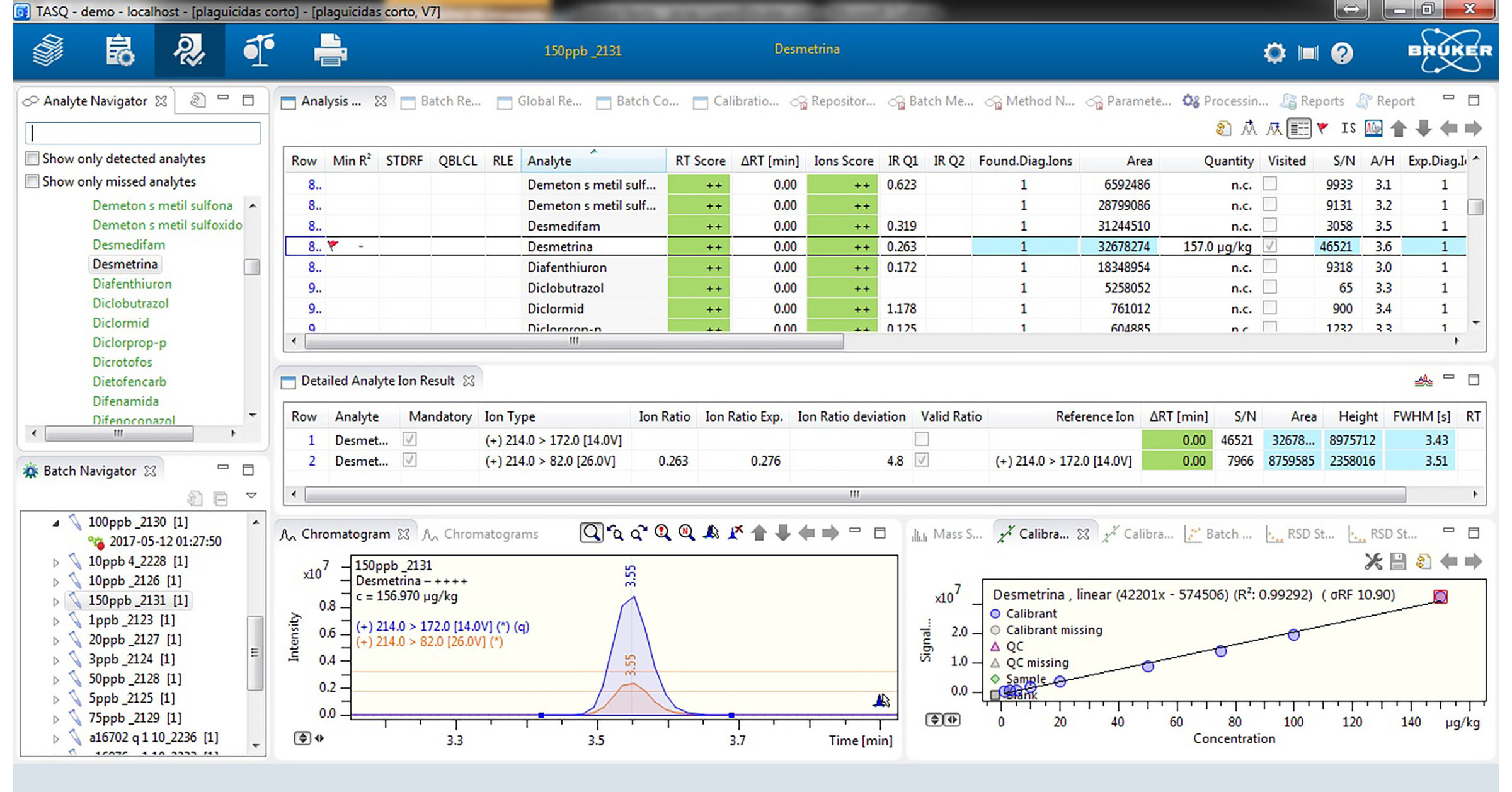Open the settings gear icon in header

(1274, 53)
